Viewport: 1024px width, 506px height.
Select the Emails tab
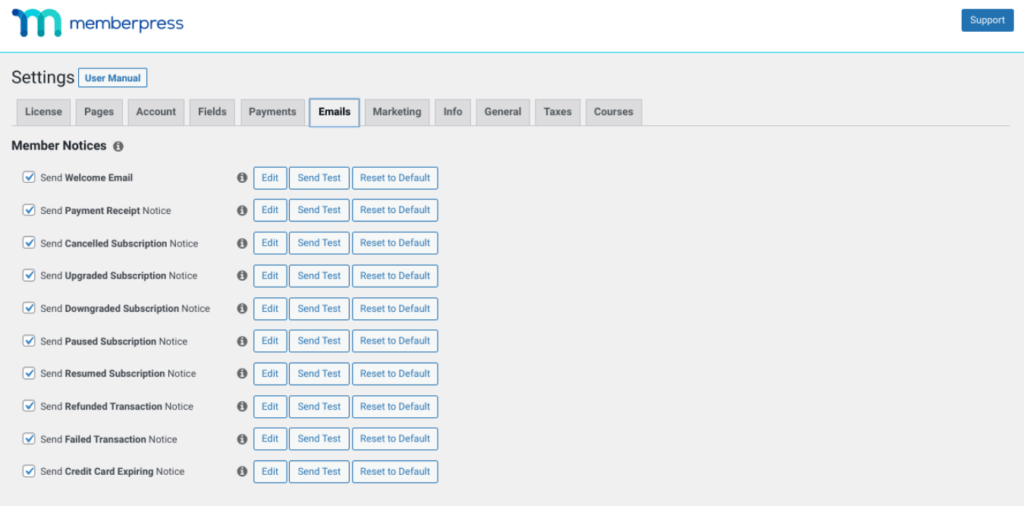pyautogui.click(x=334, y=112)
